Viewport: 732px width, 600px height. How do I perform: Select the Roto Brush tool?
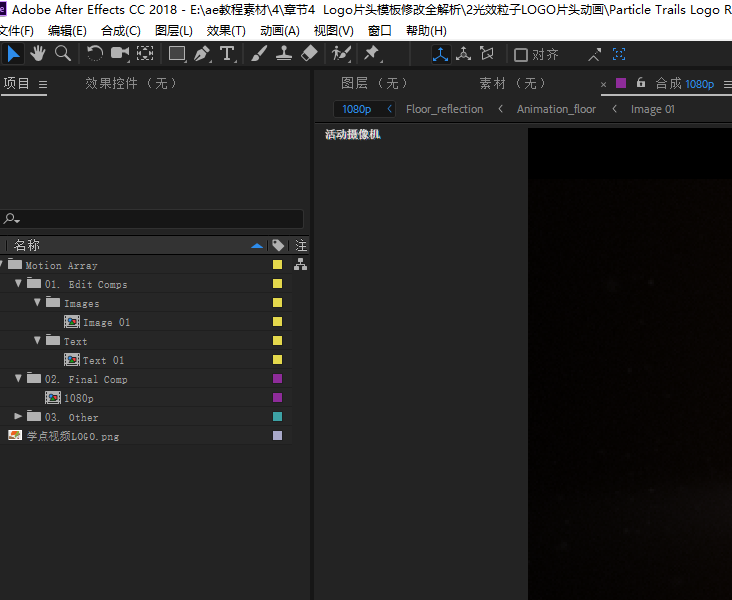[x=341, y=54]
